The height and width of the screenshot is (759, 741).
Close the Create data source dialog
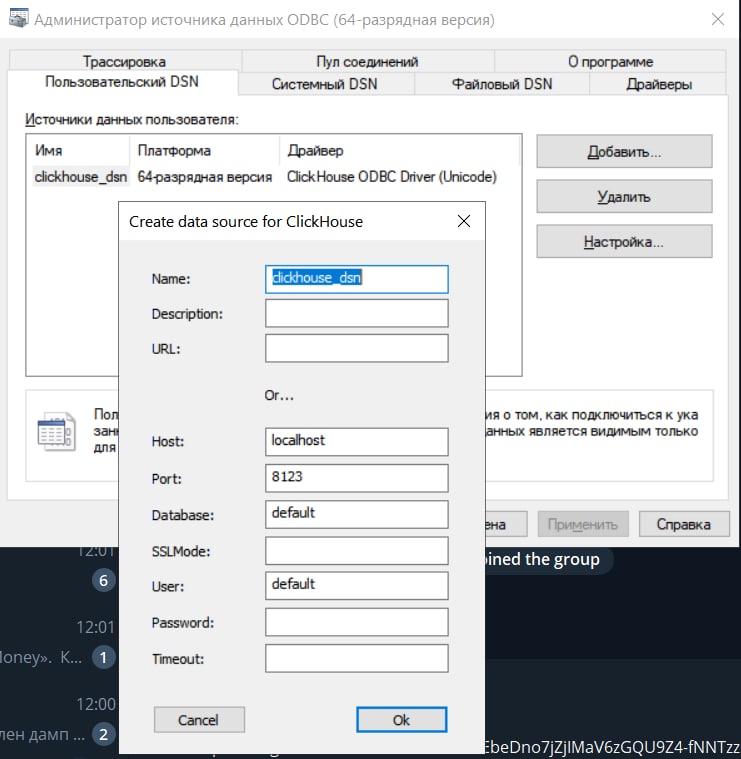point(464,221)
